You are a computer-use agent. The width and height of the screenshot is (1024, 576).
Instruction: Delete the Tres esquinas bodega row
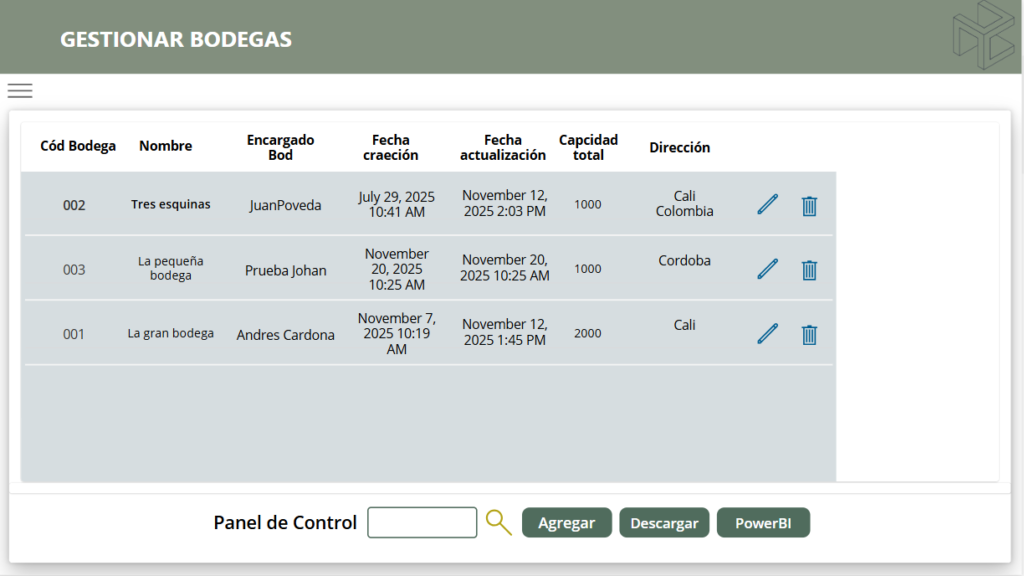click(x=809, y=206)
